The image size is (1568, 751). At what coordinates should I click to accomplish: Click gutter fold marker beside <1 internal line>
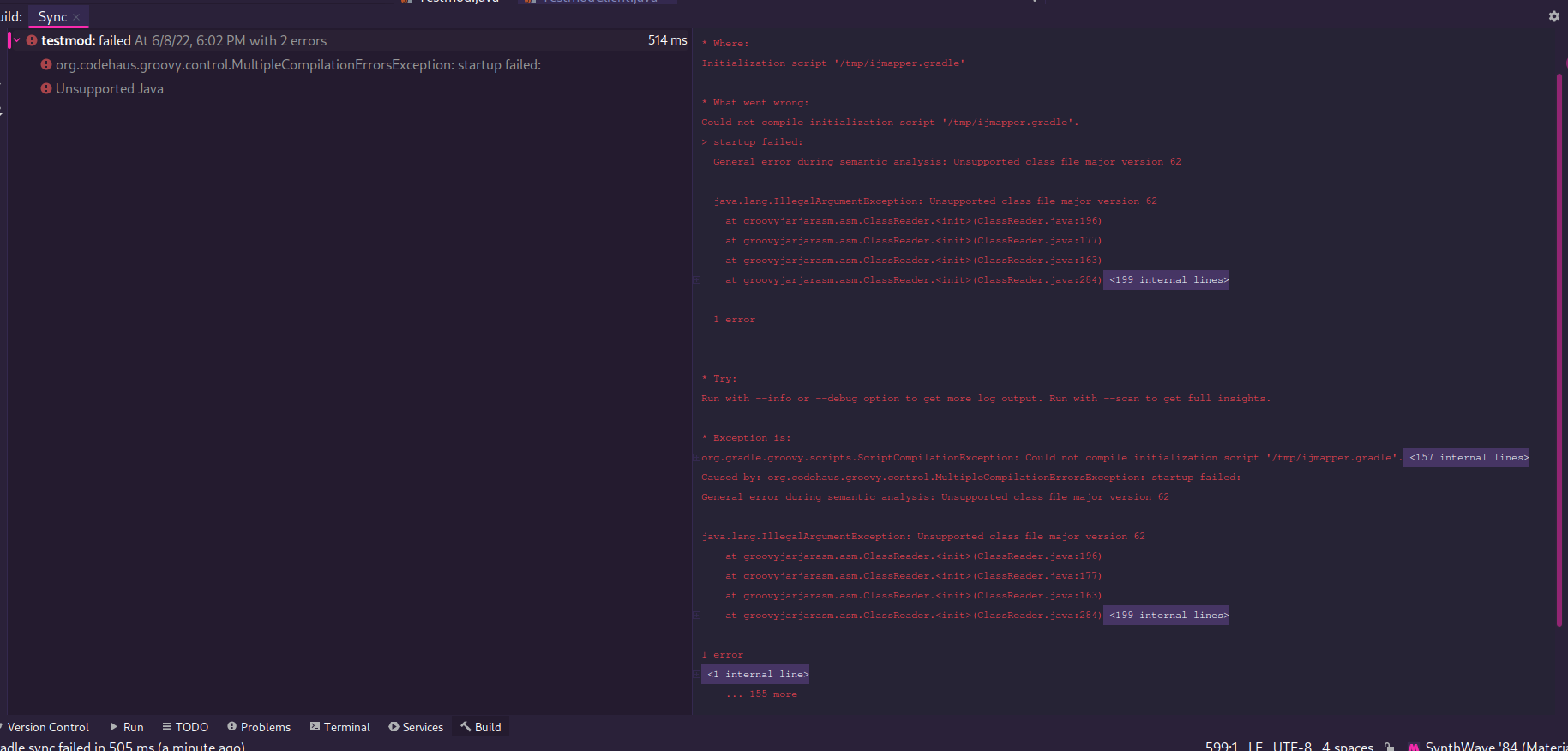click(x=697, y=675)
